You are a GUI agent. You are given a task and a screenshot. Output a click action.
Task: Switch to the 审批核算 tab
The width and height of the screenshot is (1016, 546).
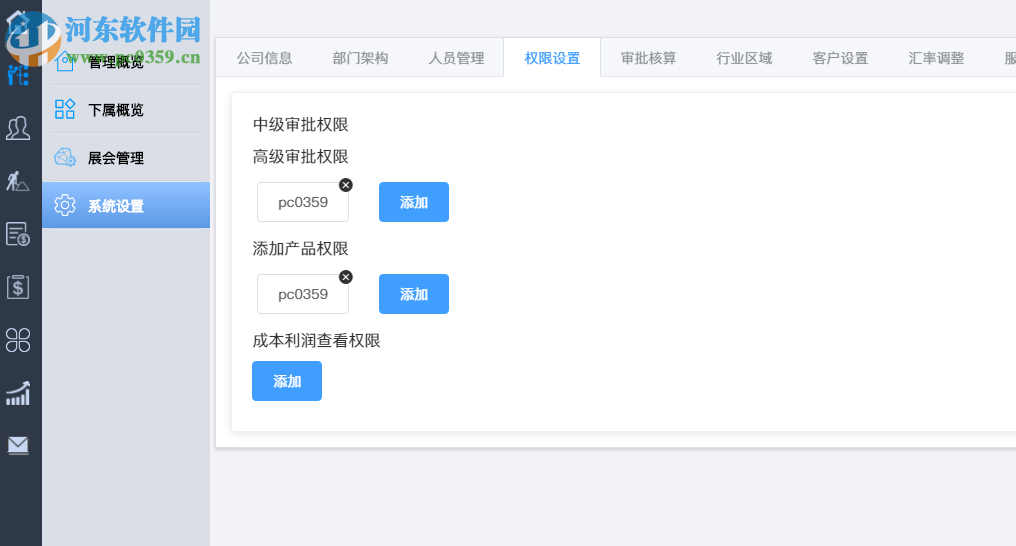[x=648, y=58]
